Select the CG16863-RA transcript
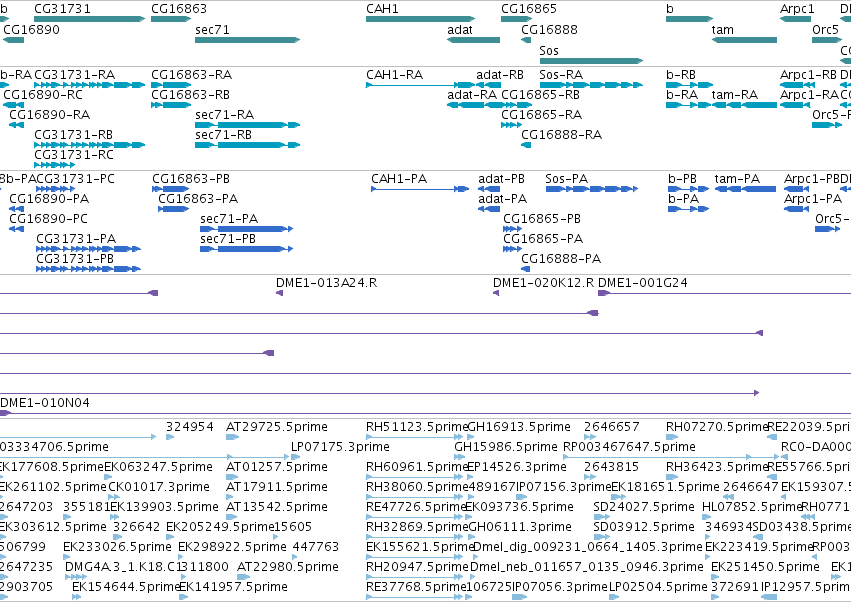This screenshot has width=851, height=602. click(x=171, y=85)
